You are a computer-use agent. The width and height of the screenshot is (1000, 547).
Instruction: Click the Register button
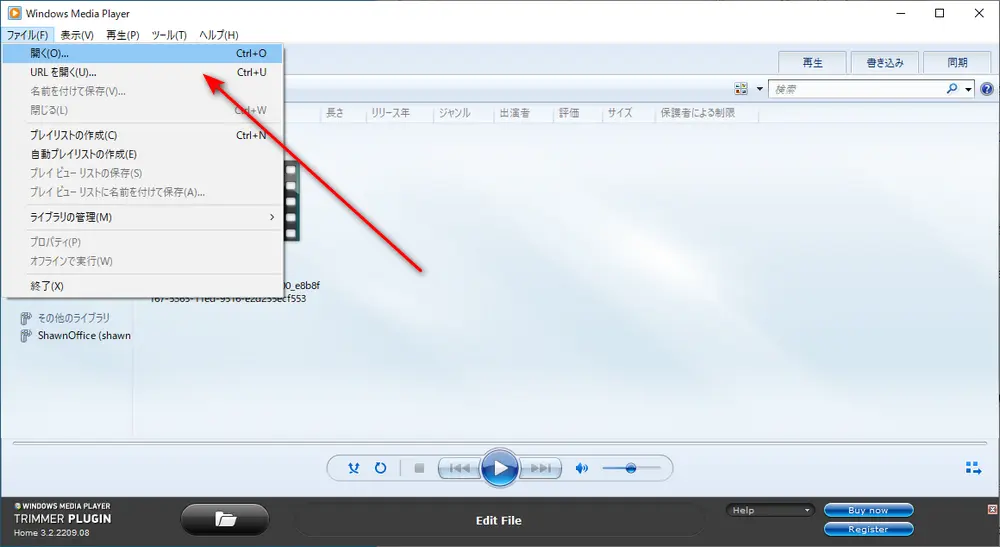pos(868,529)
